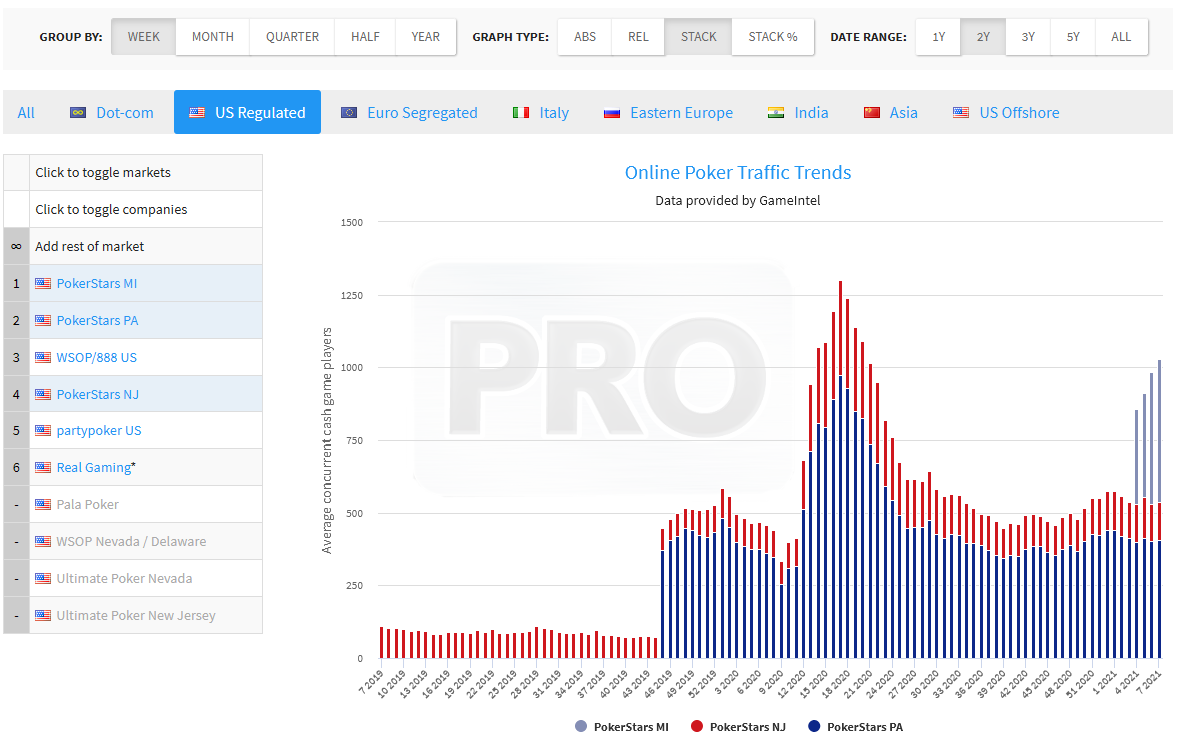
Task: Group data by QUARTER
Action: tap(292, 37)
